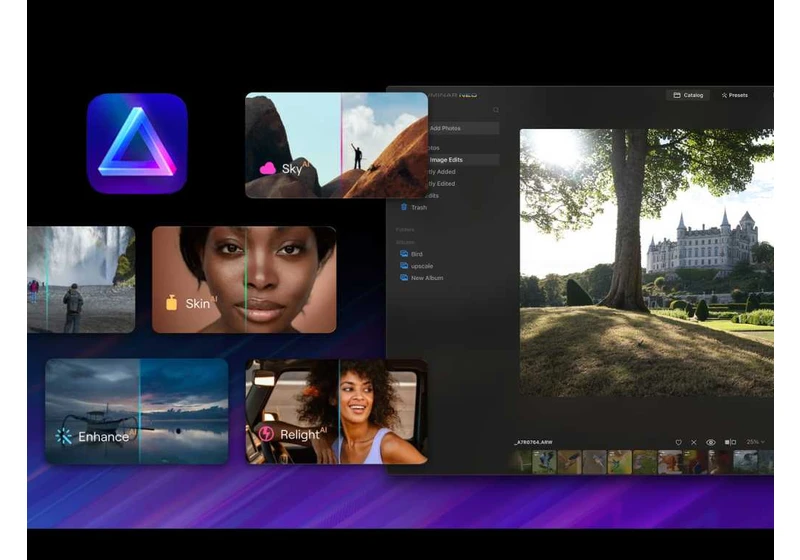
Task: Click the waterfall hiker feature card
Action: point(81,279)
